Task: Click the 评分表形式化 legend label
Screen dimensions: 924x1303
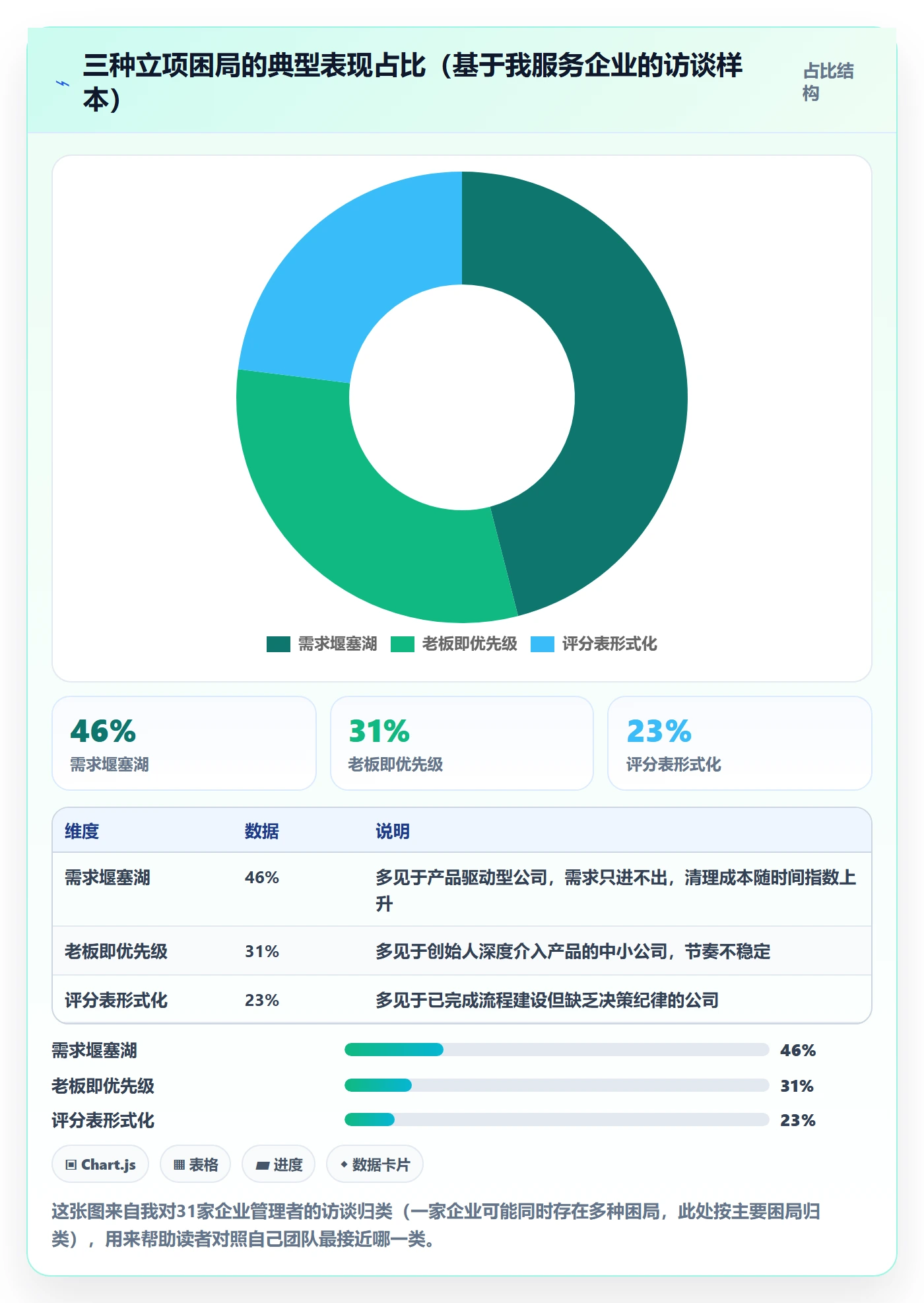Action: pos(609,644)
